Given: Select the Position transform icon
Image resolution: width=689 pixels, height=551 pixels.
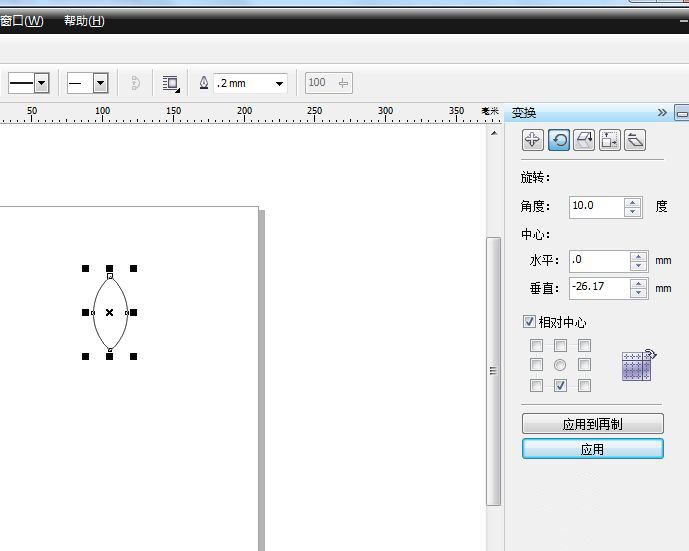Looking at the screenshot, I should 533,140.
